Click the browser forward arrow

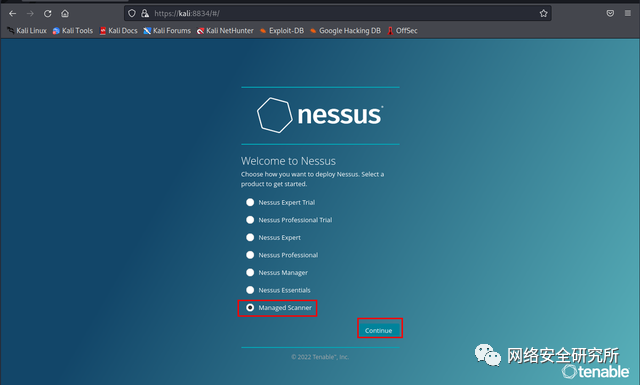[30, 13]
